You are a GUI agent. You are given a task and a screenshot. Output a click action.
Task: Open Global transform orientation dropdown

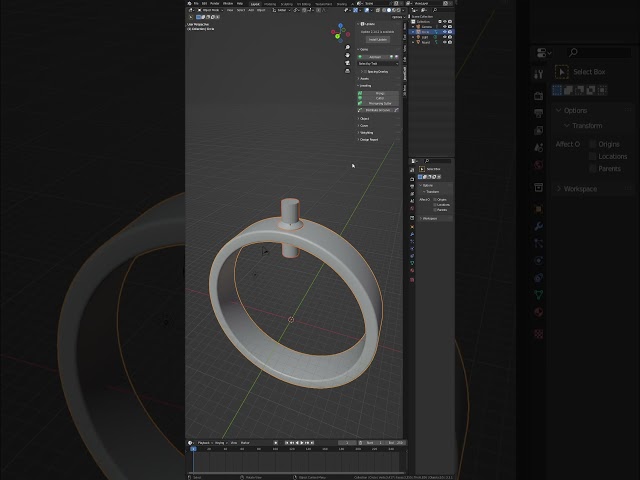tap(282, 10)
